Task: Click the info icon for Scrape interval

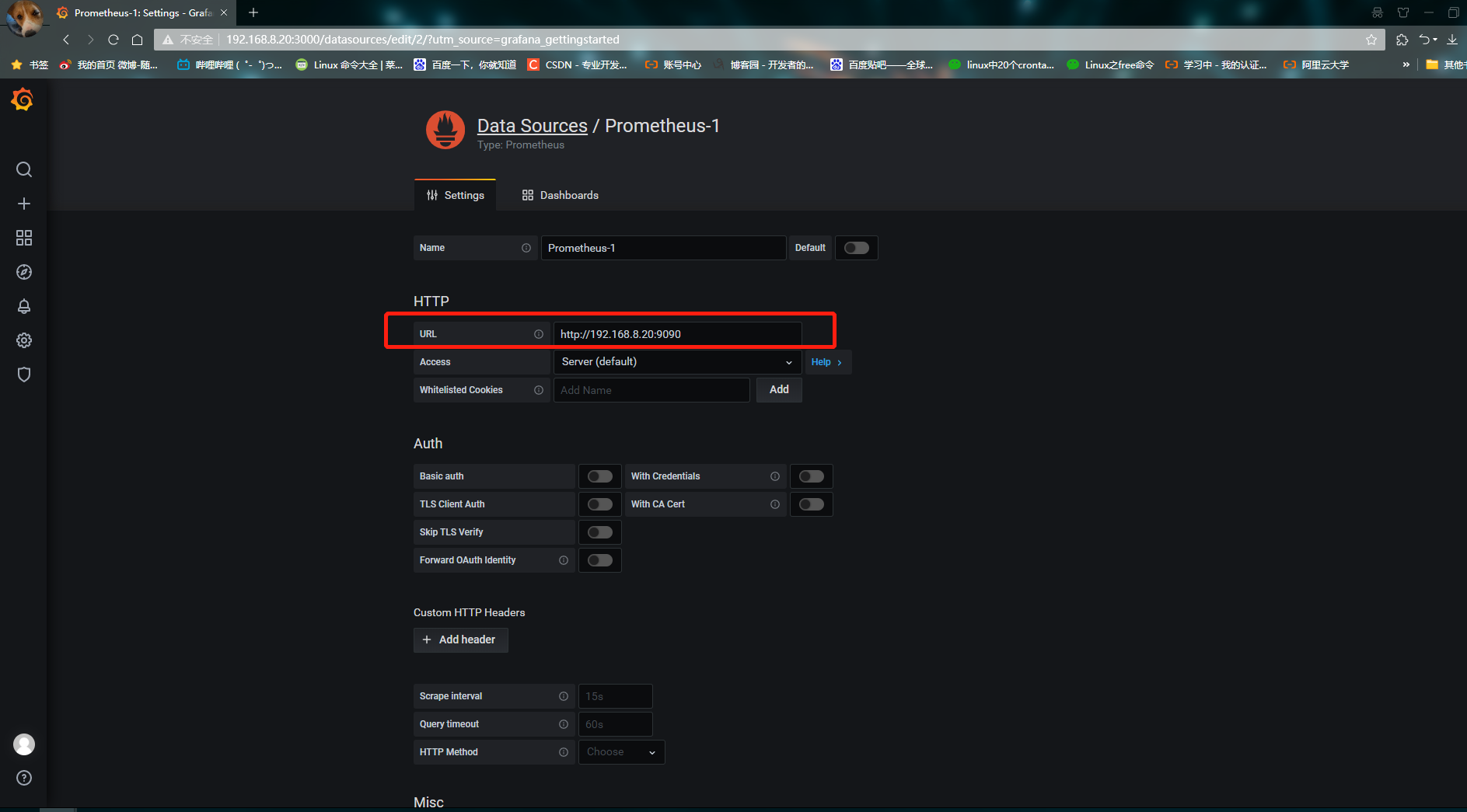Action: pos(564,696)
